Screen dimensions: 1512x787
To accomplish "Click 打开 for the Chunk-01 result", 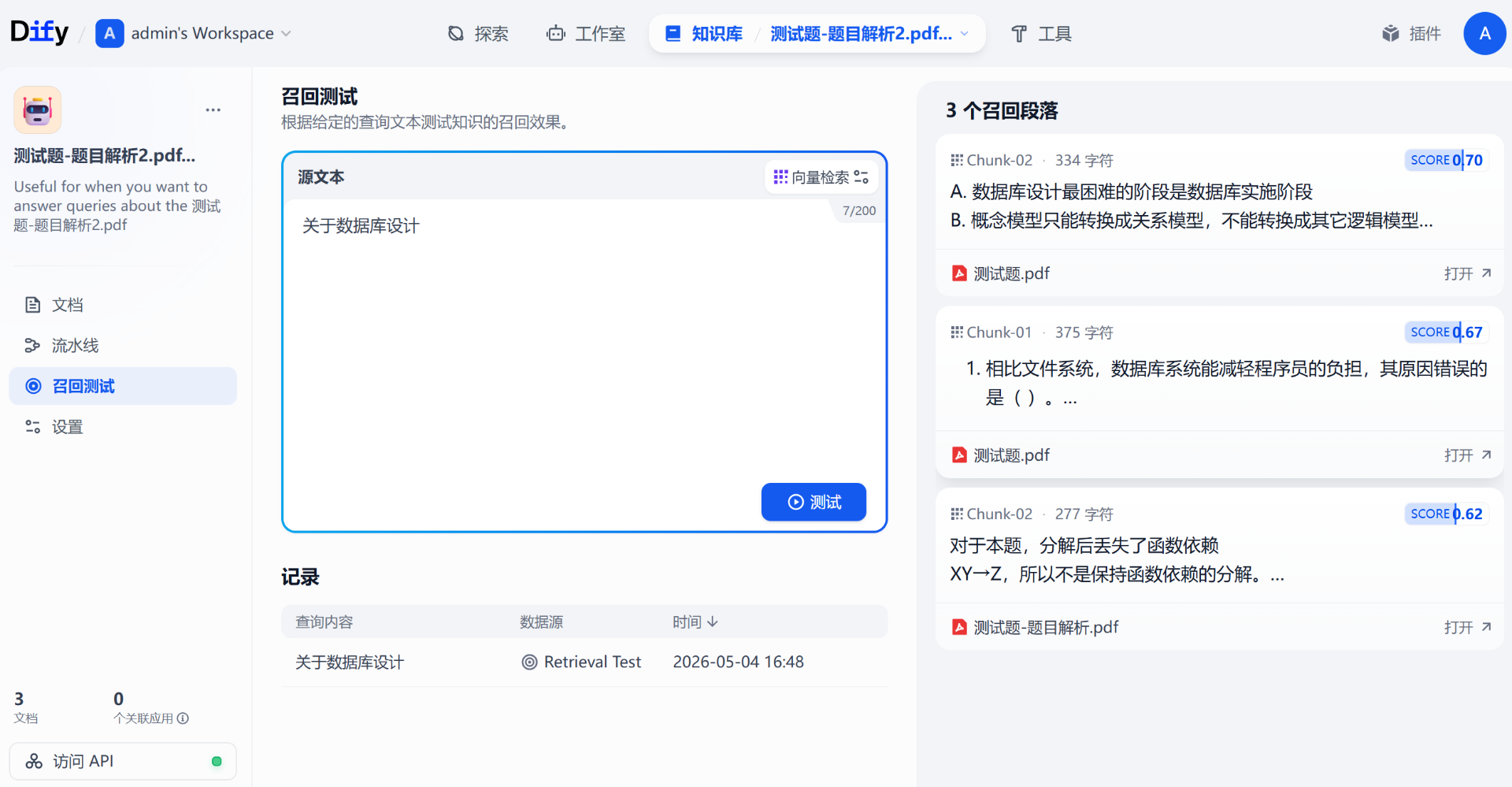I will tap(1467, 455).
